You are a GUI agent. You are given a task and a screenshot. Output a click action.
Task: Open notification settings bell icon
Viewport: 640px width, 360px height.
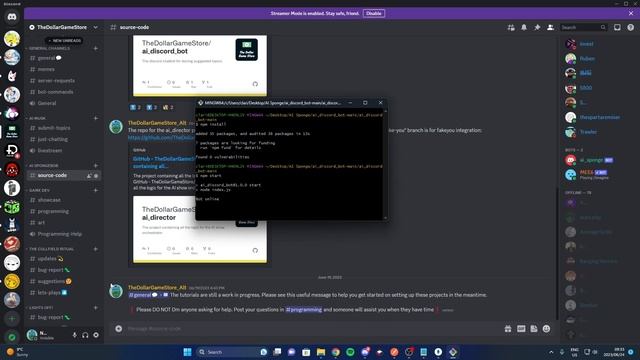(x=524, y=27)
